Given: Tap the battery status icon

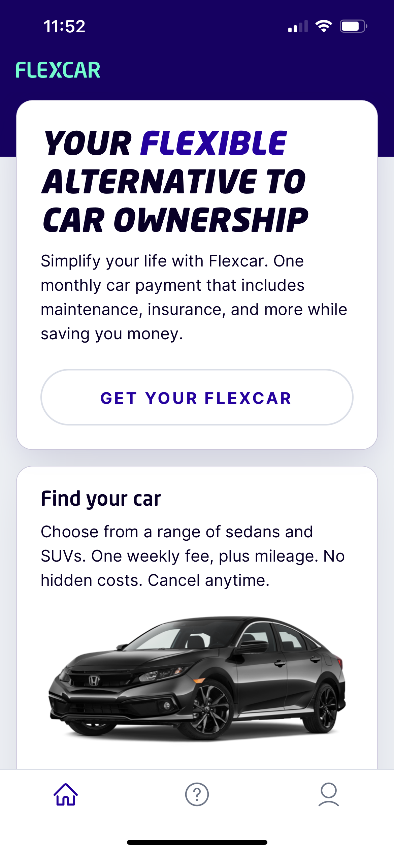Looking at the screenshot, I should (x=353, y=26).
